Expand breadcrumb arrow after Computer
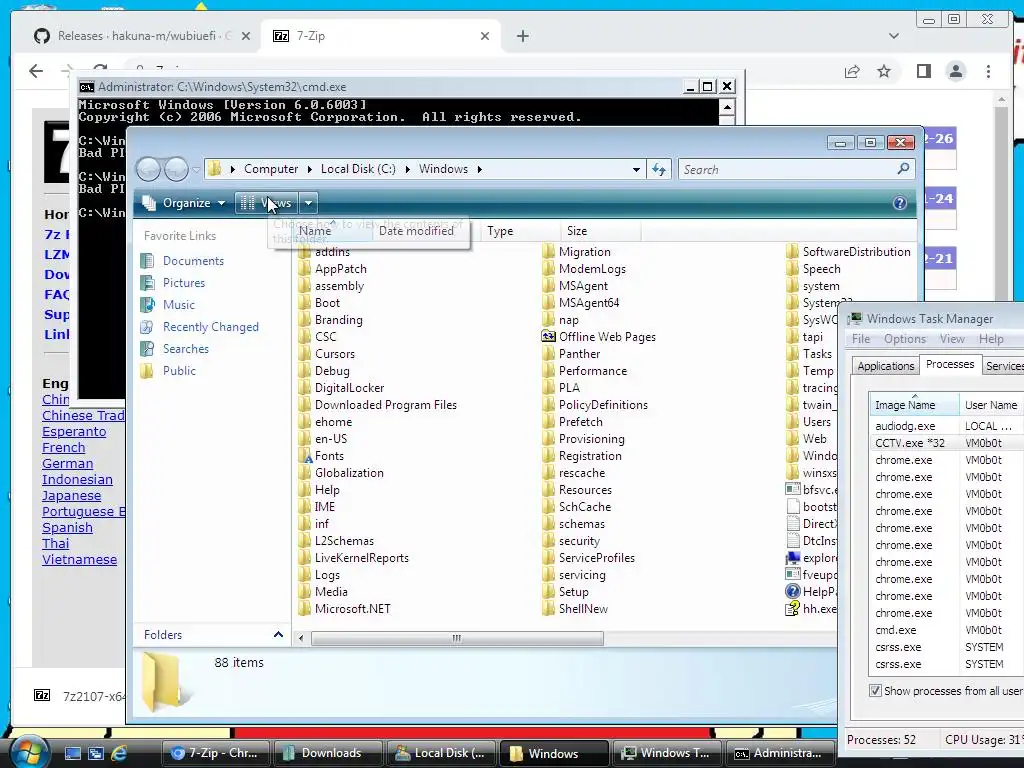This screenshot has height=768, width=1024. [x=310, y=169]
